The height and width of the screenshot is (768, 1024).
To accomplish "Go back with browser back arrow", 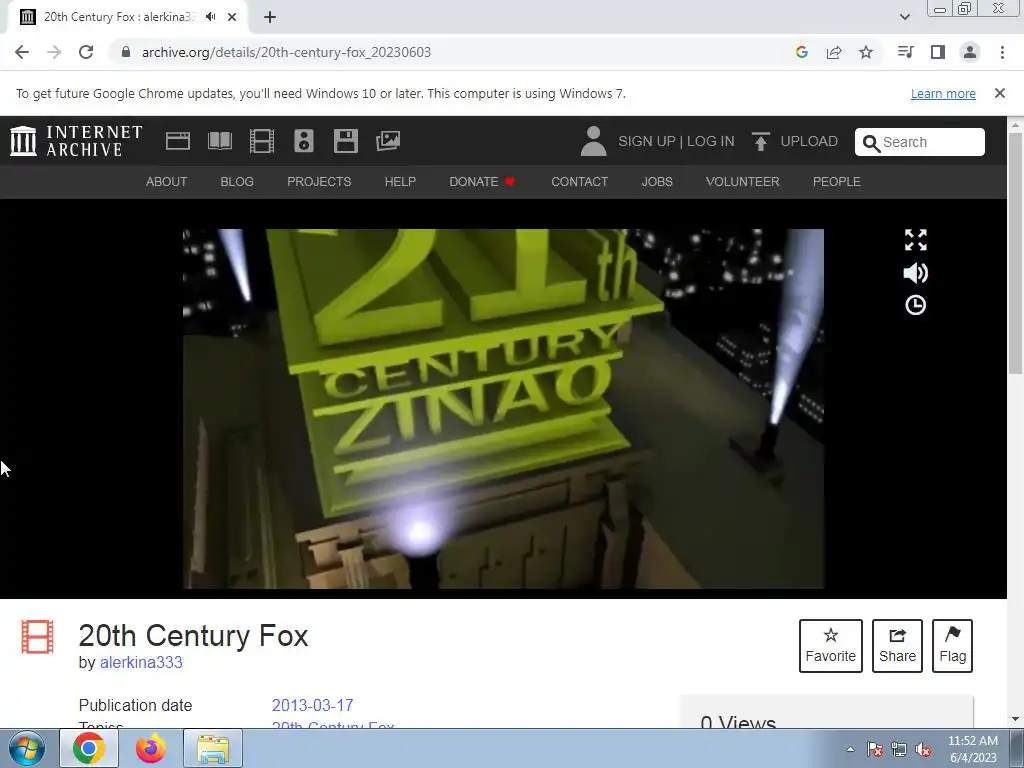I will click(22, 52).
